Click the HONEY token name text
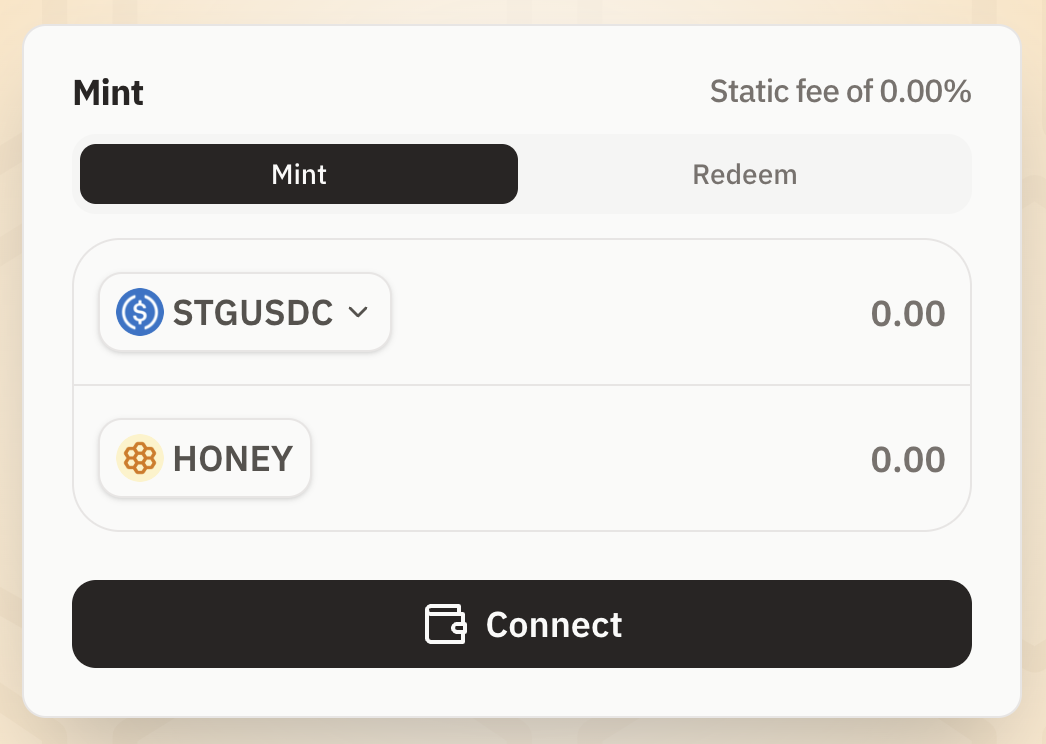 [233, 459]
